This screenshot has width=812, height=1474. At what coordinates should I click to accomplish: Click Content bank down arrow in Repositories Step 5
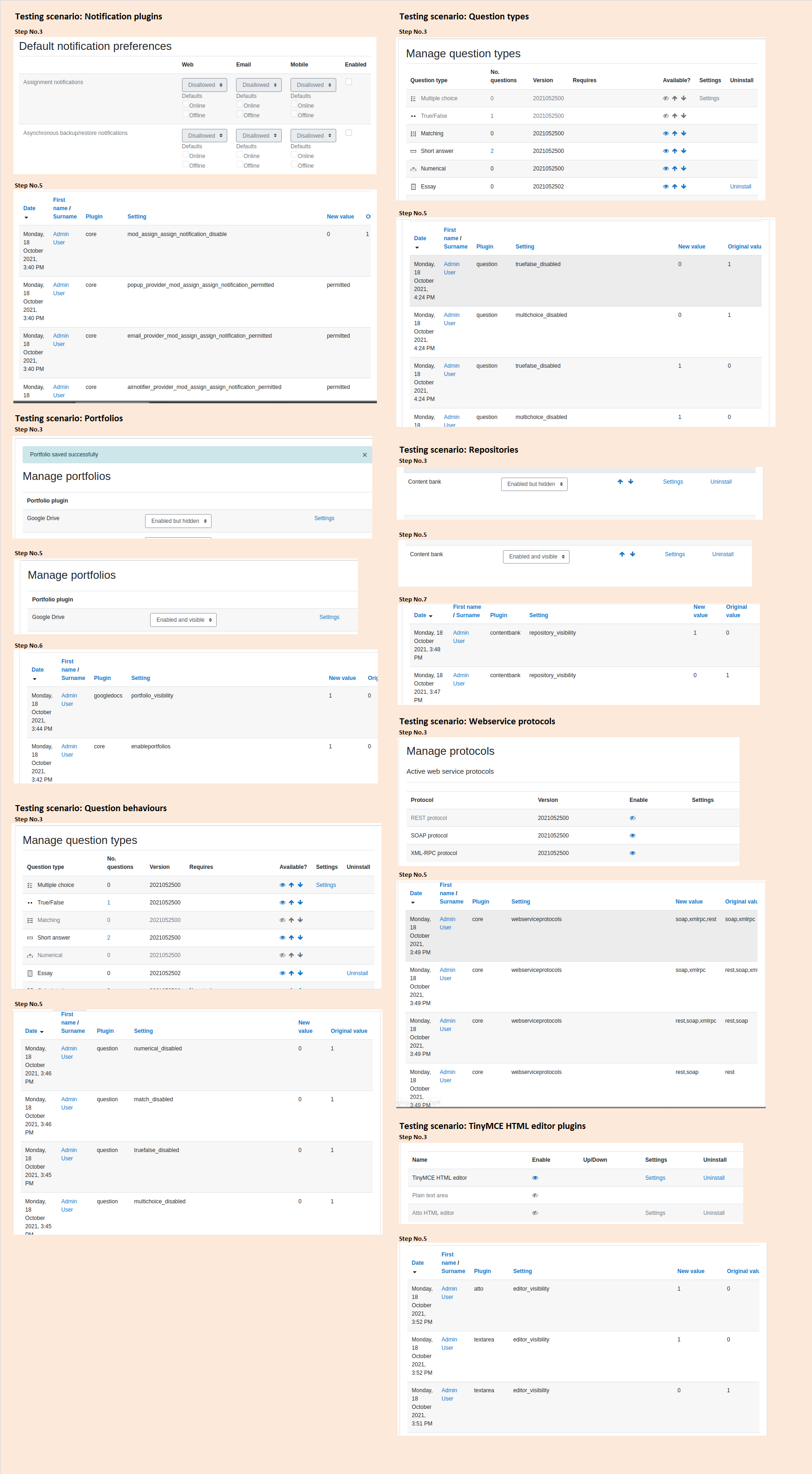point(632,554)
